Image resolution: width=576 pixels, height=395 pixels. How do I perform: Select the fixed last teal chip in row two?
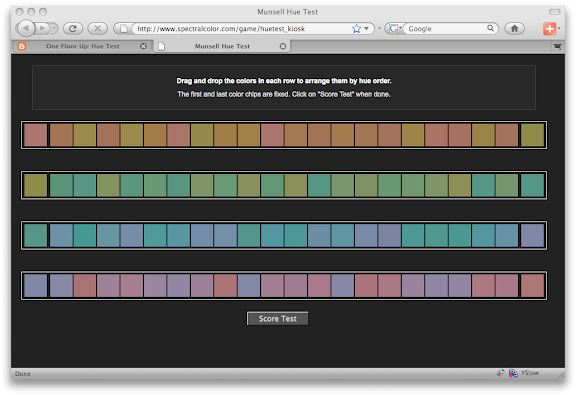coord(532,185)
